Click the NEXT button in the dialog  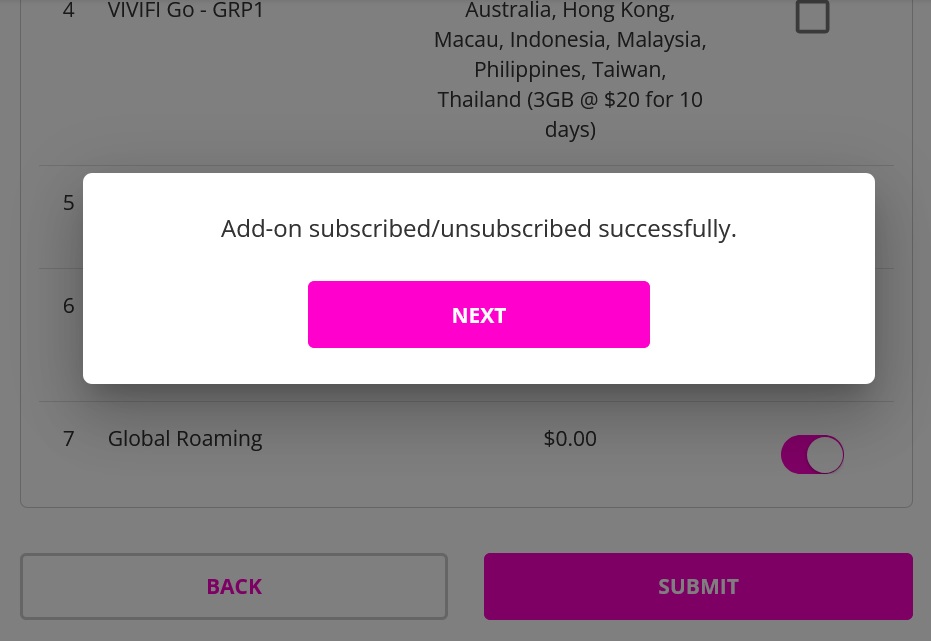[x=479, y=315]
